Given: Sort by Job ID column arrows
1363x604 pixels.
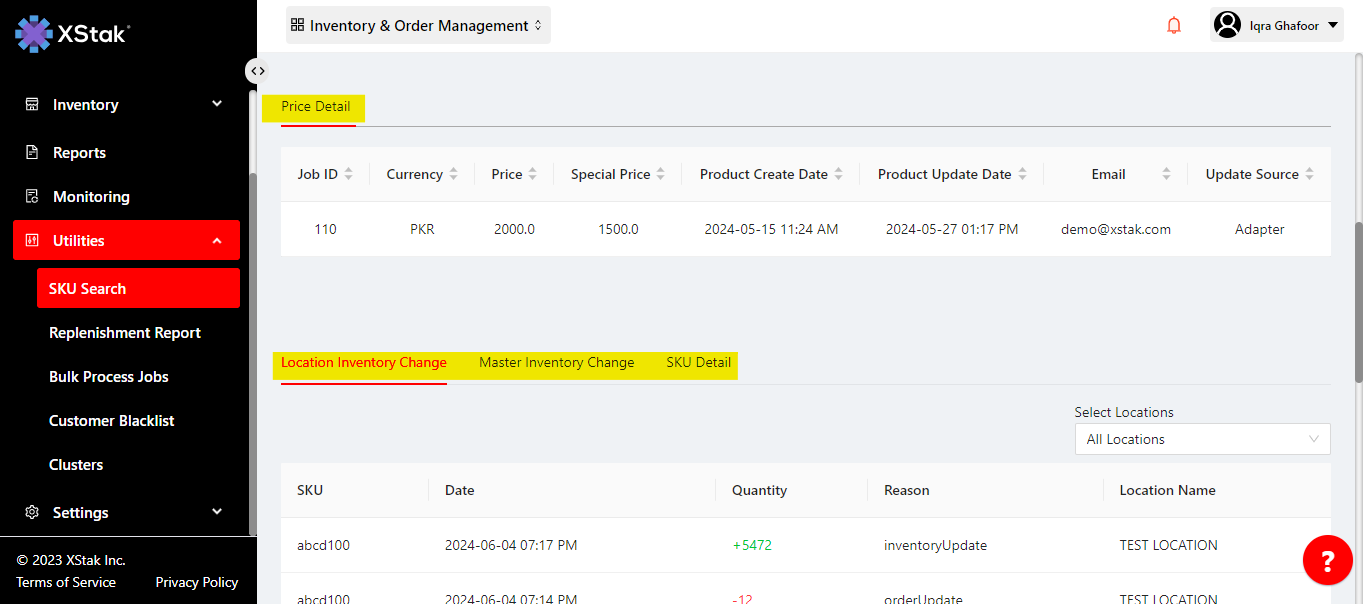Looking at the screenshot, I should coord(348,174).
